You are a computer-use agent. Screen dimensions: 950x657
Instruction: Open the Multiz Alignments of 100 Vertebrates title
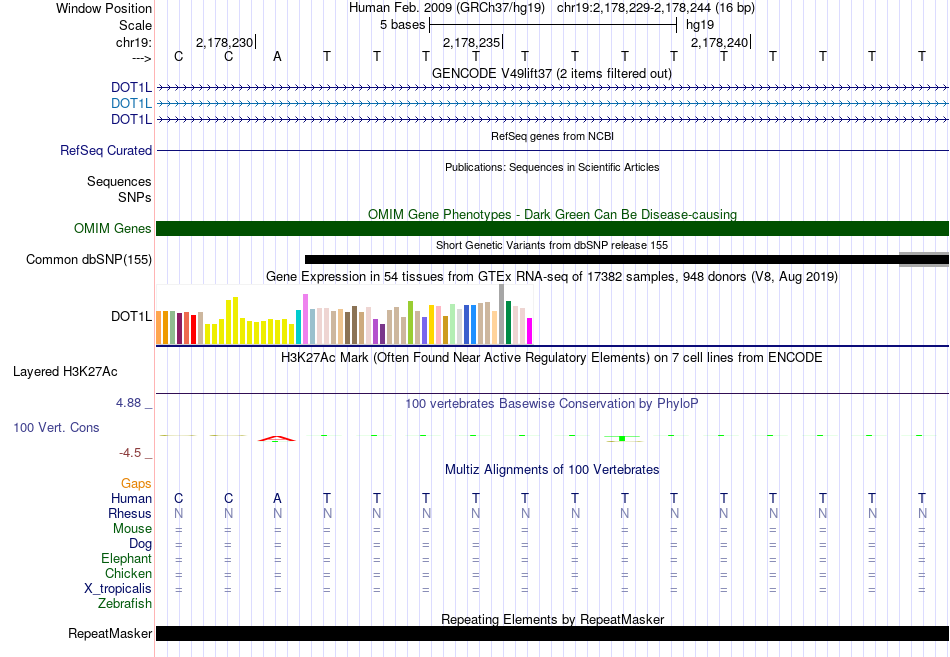click(552, 470)
